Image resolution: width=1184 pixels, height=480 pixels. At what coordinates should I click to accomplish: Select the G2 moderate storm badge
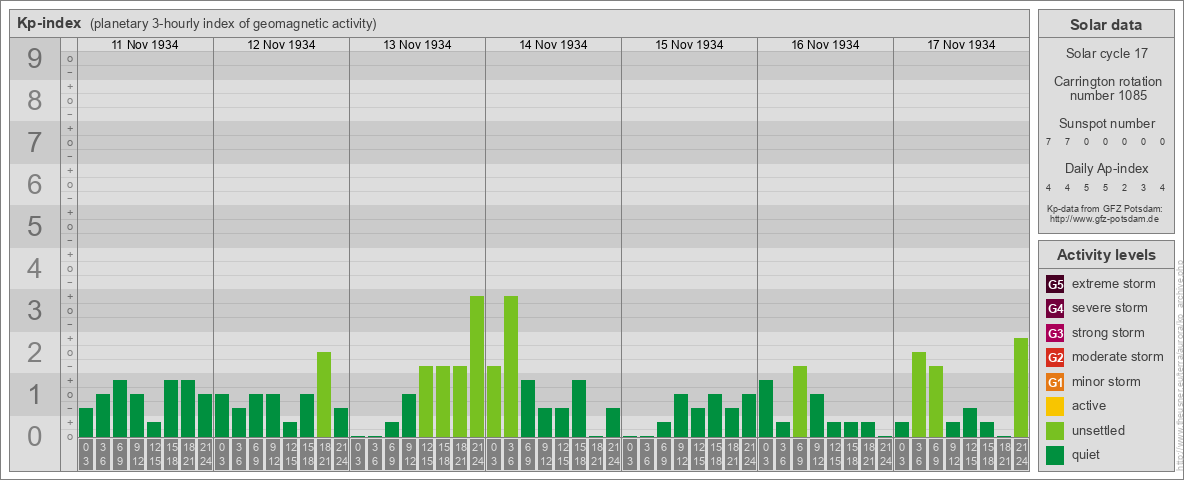click(x=1055, y=357)
